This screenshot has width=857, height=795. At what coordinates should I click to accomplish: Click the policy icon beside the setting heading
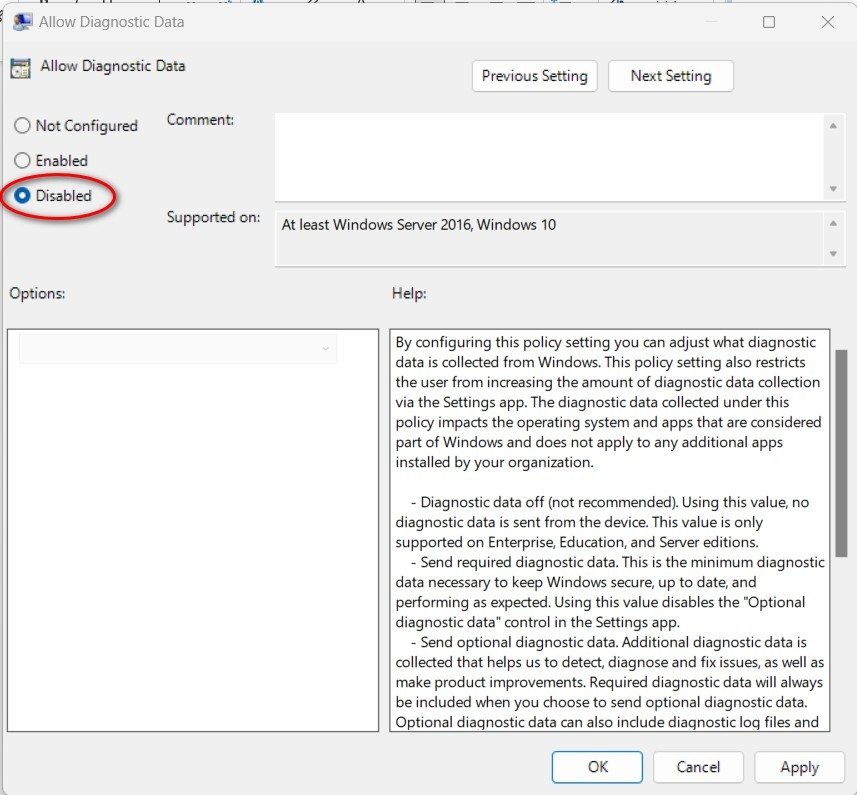coord(20,68)
